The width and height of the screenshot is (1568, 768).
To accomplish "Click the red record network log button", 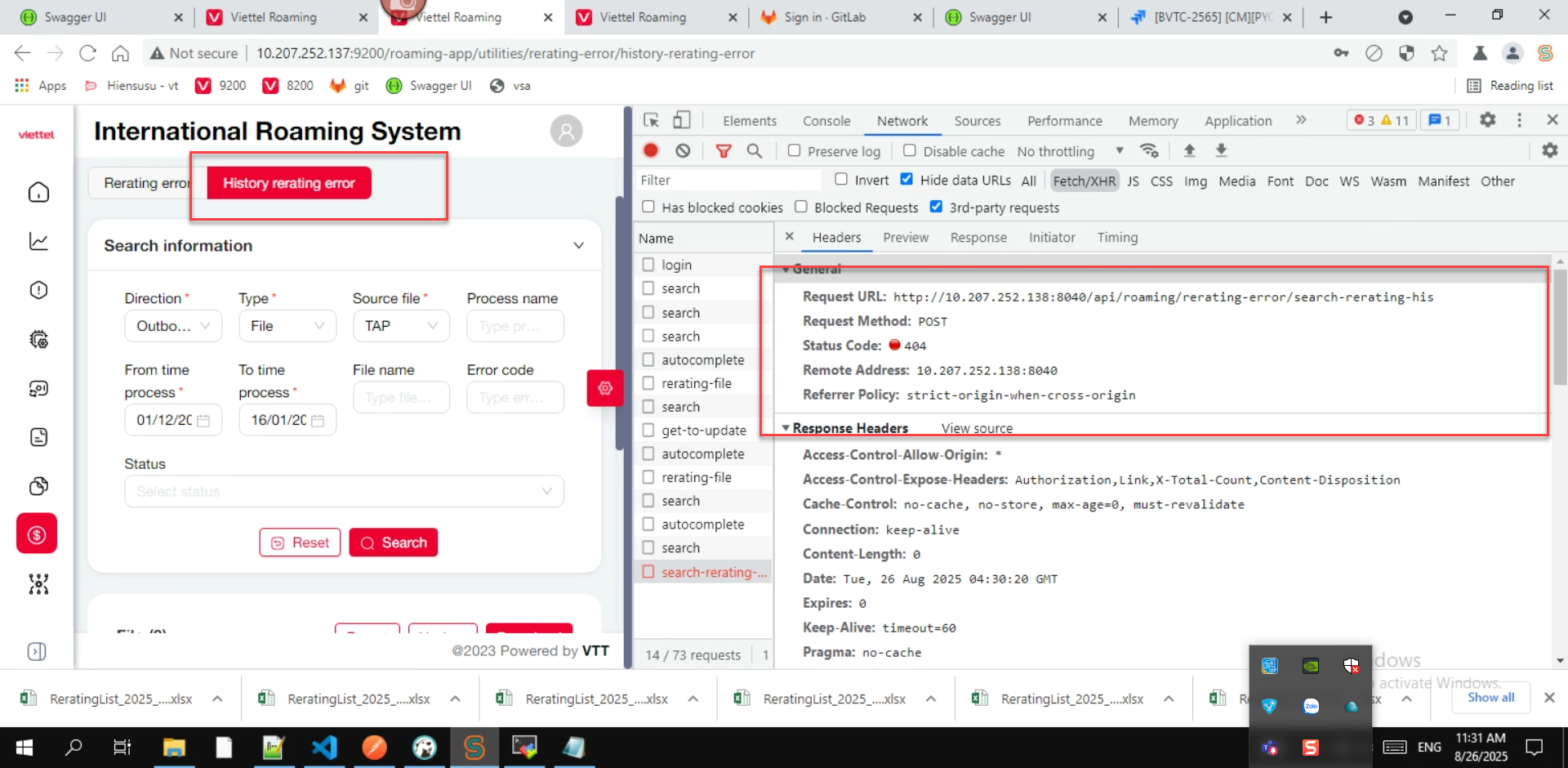I will (x=651, y=150).
